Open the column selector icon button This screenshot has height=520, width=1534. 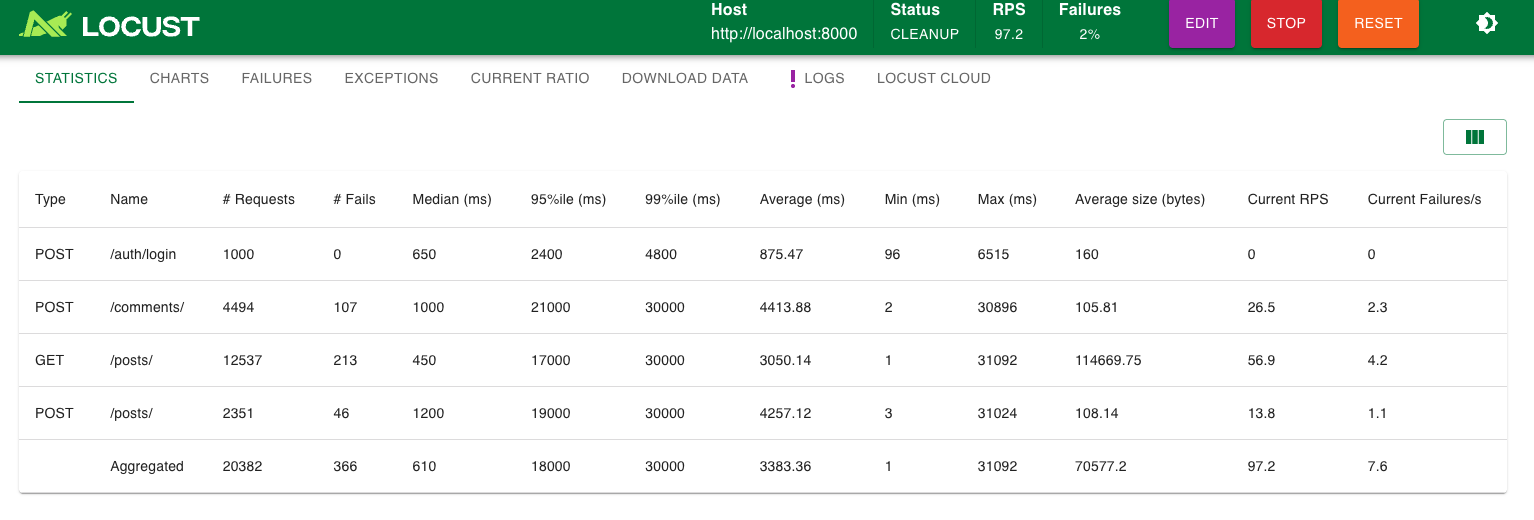(1474, 138)
